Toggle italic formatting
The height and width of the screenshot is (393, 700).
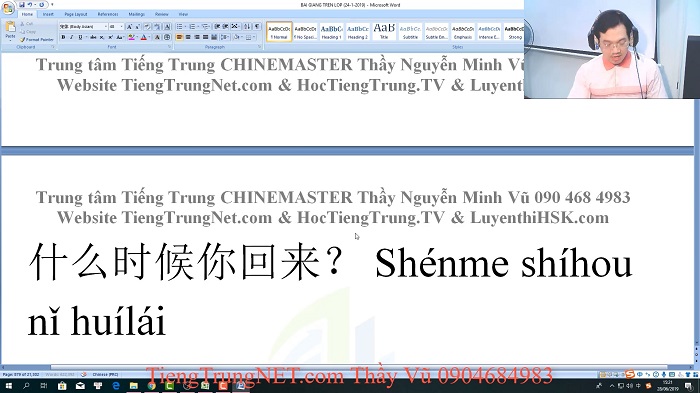click(72, 37)
